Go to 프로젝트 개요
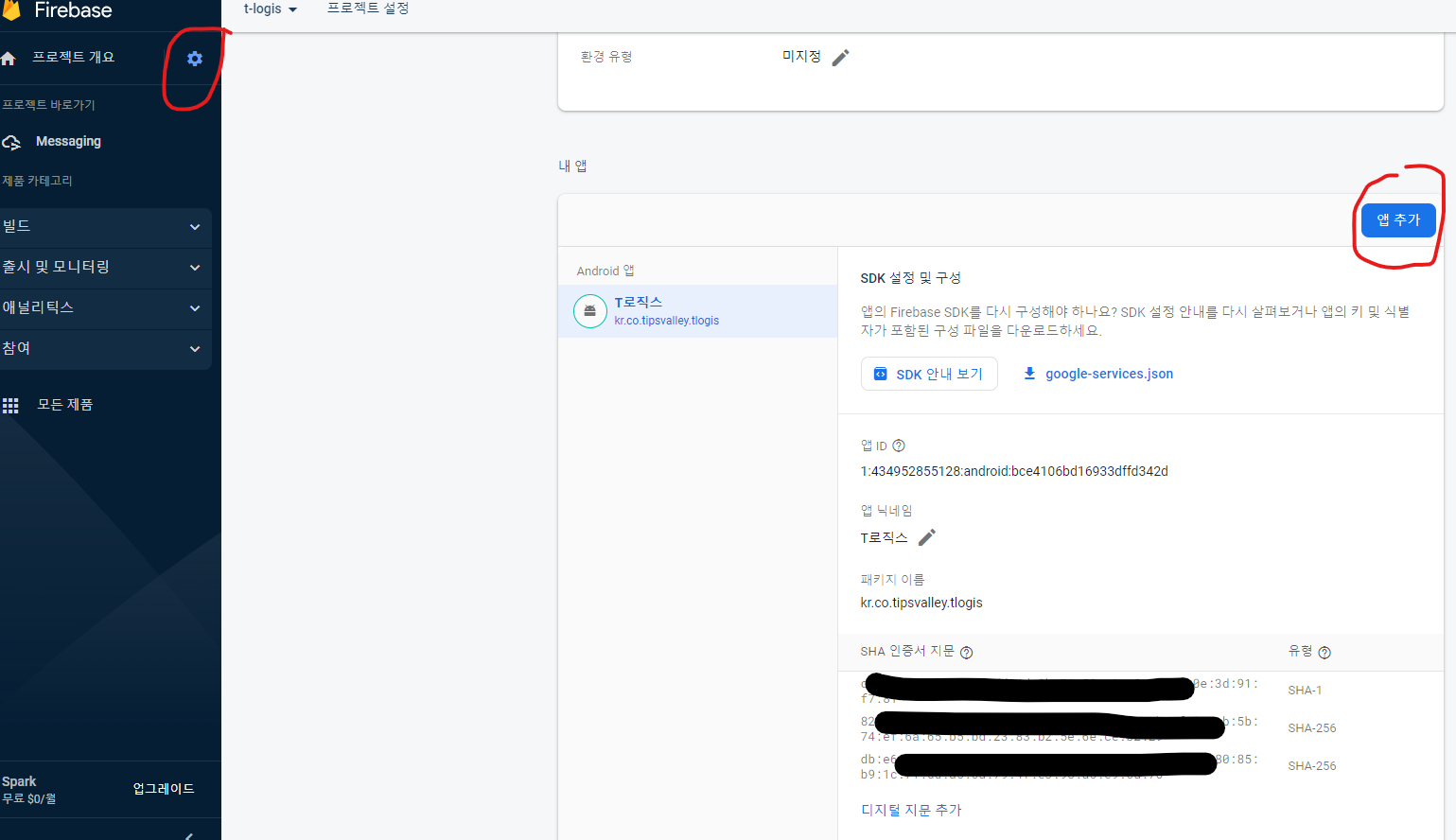This screenshot has height=840, width=1456. click(73, 58)
